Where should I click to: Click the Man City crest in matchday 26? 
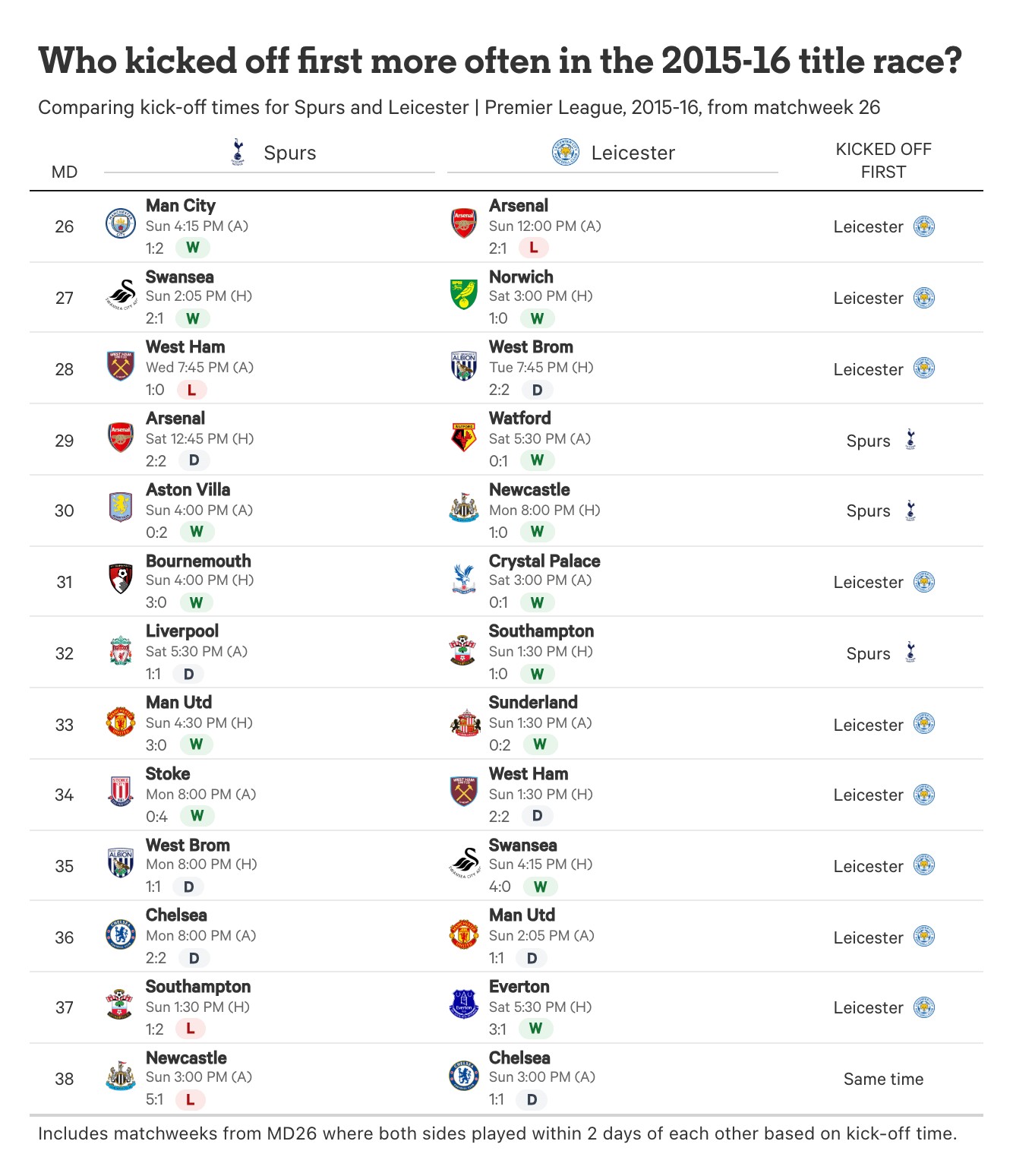[x=121, y=223]
